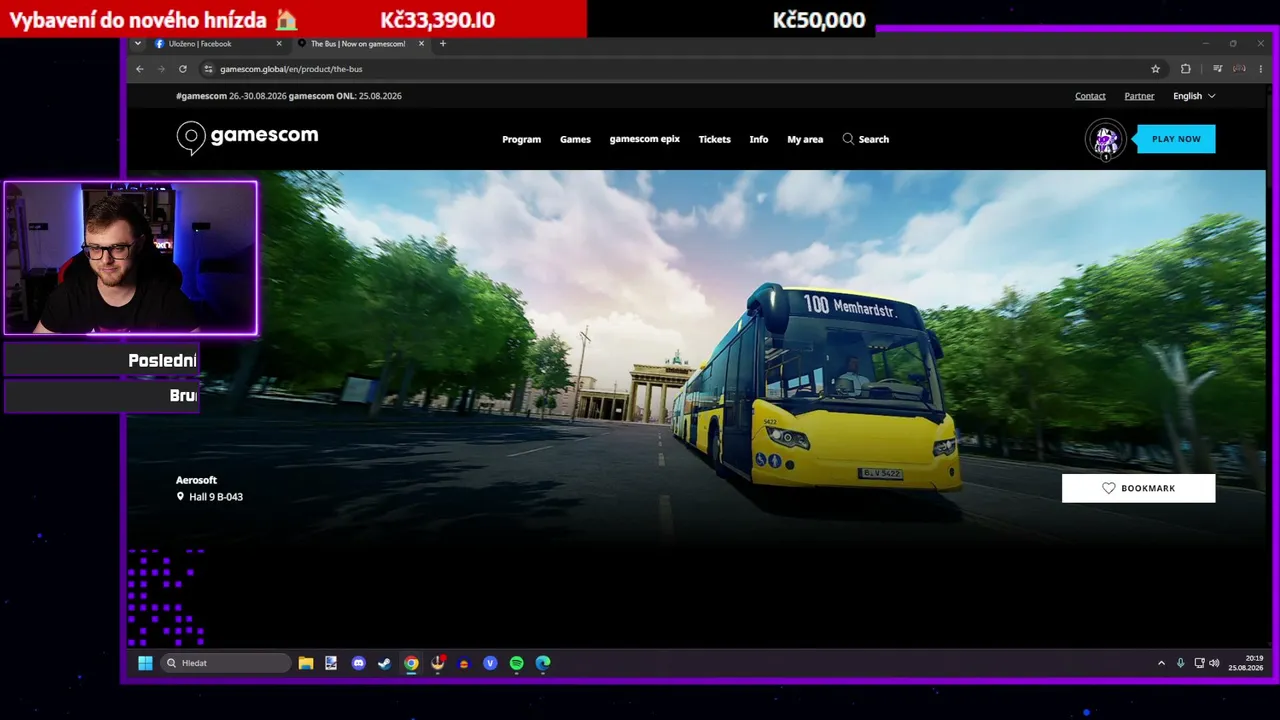Open Spotify from the taskbar
The width and height of the screenshot is (1280, 720).
pos(516,663)
